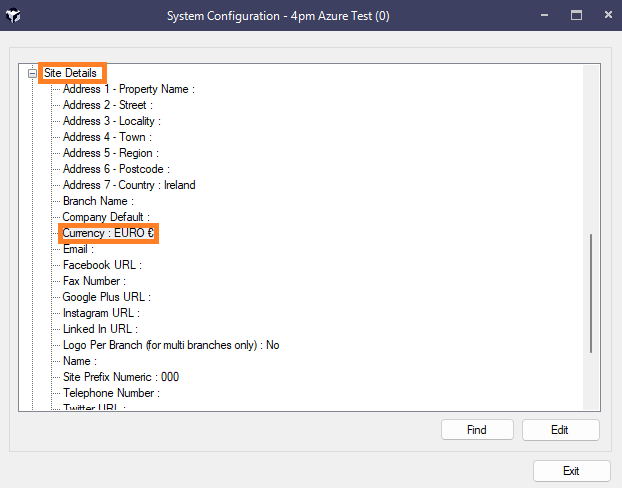Screen dimensions: 622x488
Task: Select Address 7 - Country Ireland entry
Action: 129,185
